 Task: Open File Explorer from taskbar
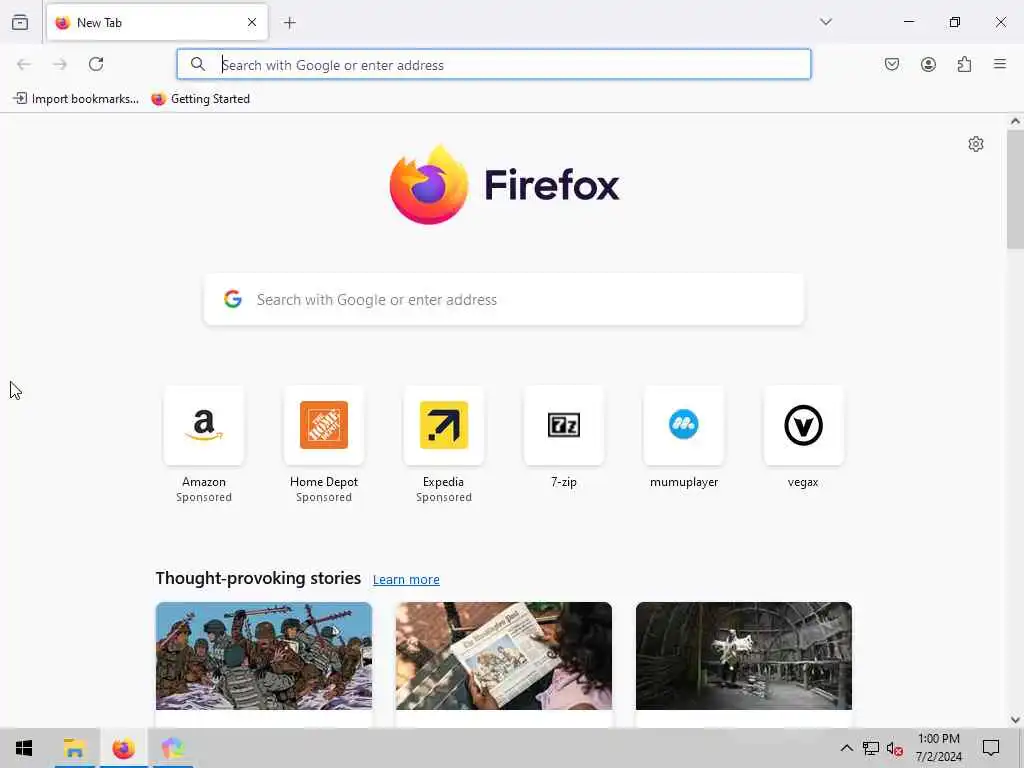click(x=74, y=748)
